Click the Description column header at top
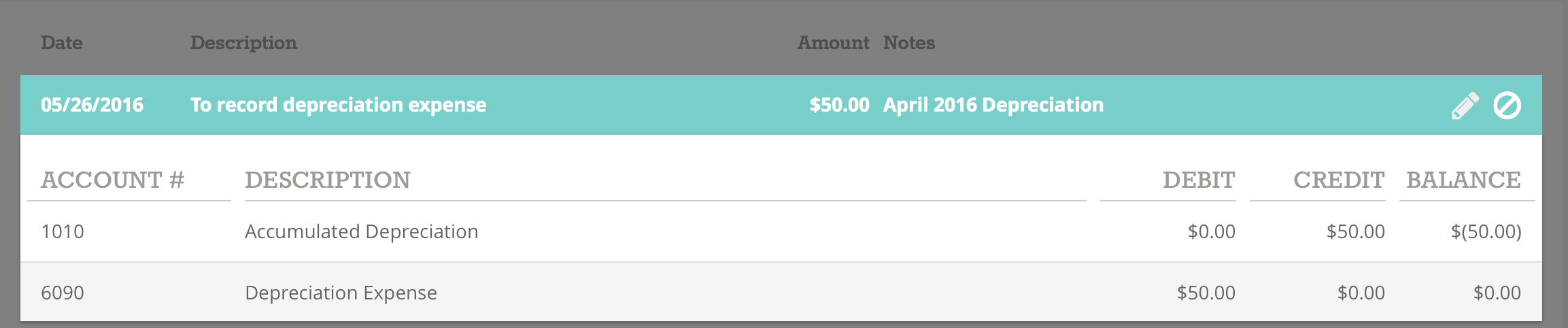The height and width of the screenshot is (328, 1568). click(243, 43)
